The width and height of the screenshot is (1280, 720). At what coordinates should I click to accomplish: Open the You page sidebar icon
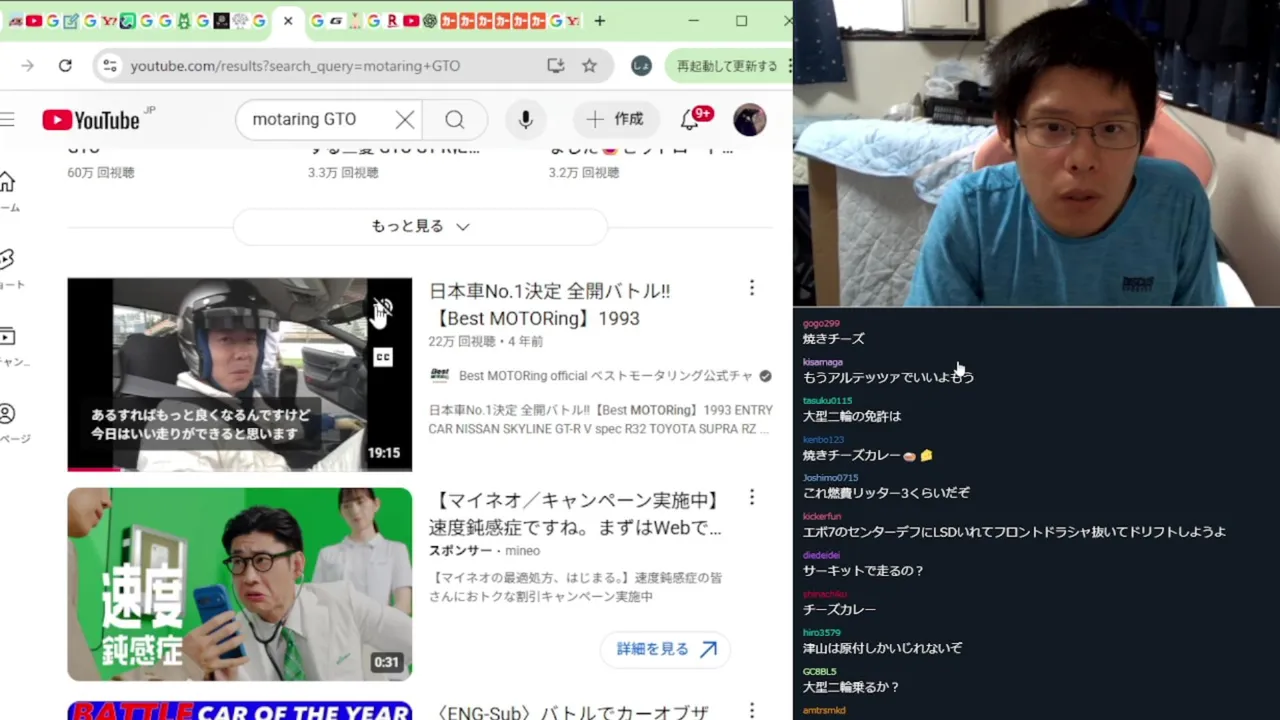tap(7, 414)
